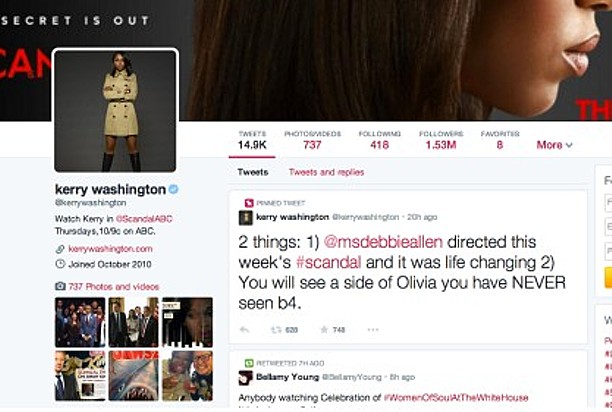Image resolution: width=612 pixels, height=412 pixels.
Task: Click Bellamy Young's avatar in the retweet
Action: click(x=246, y=378)
